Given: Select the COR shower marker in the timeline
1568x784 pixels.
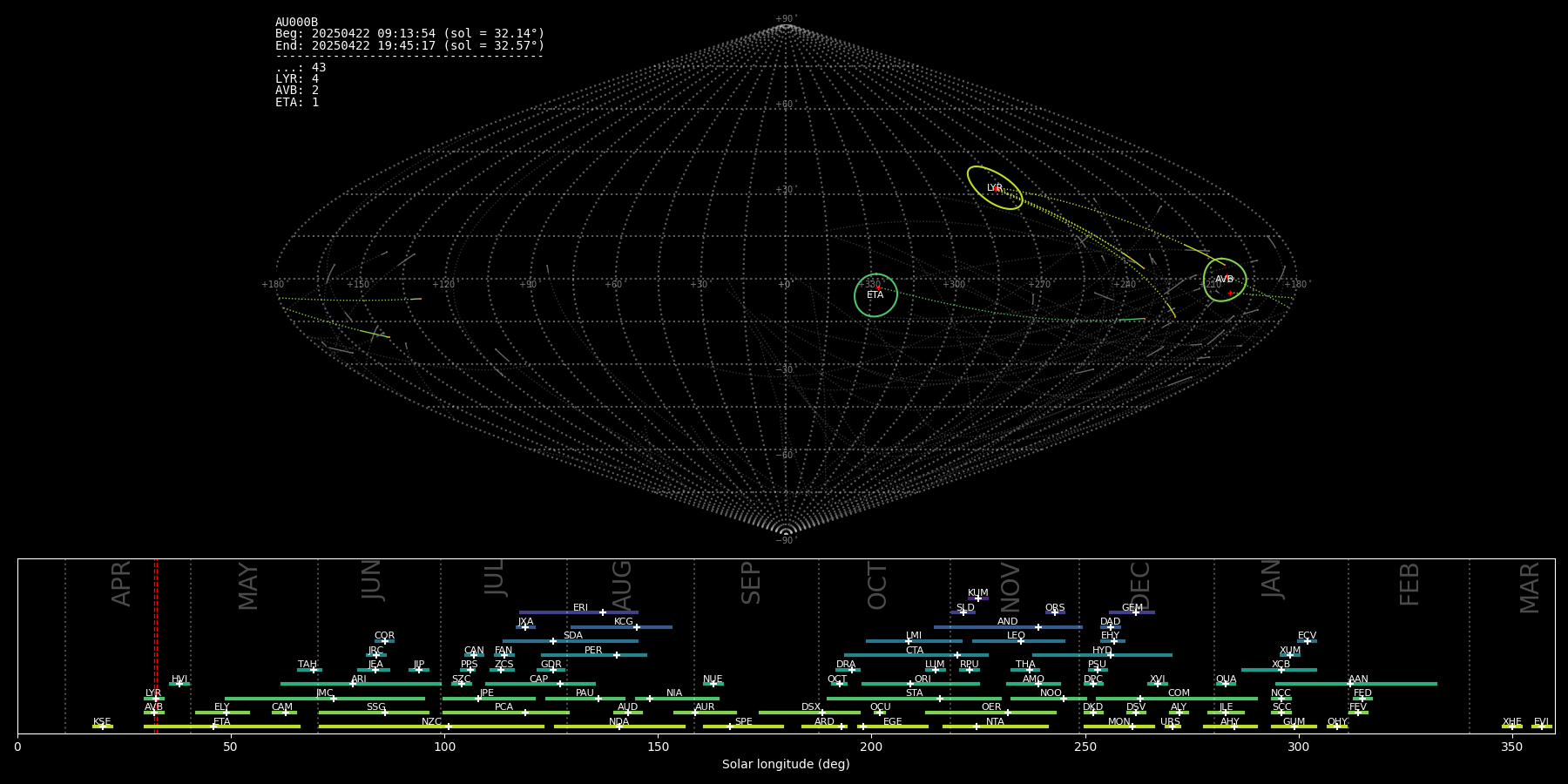Looking at the screenshot, I should [x=384, y=641].
